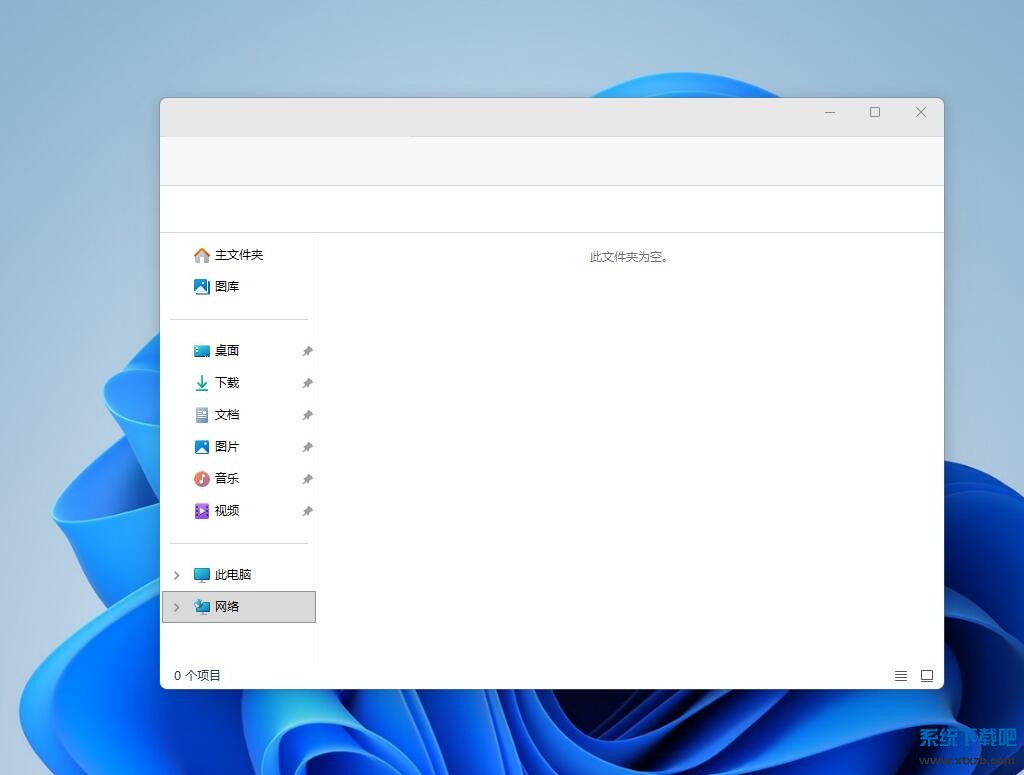Expand the 此电脑 tree chevron
Screen dimensions: 1024x775
[x=177, y=575]
